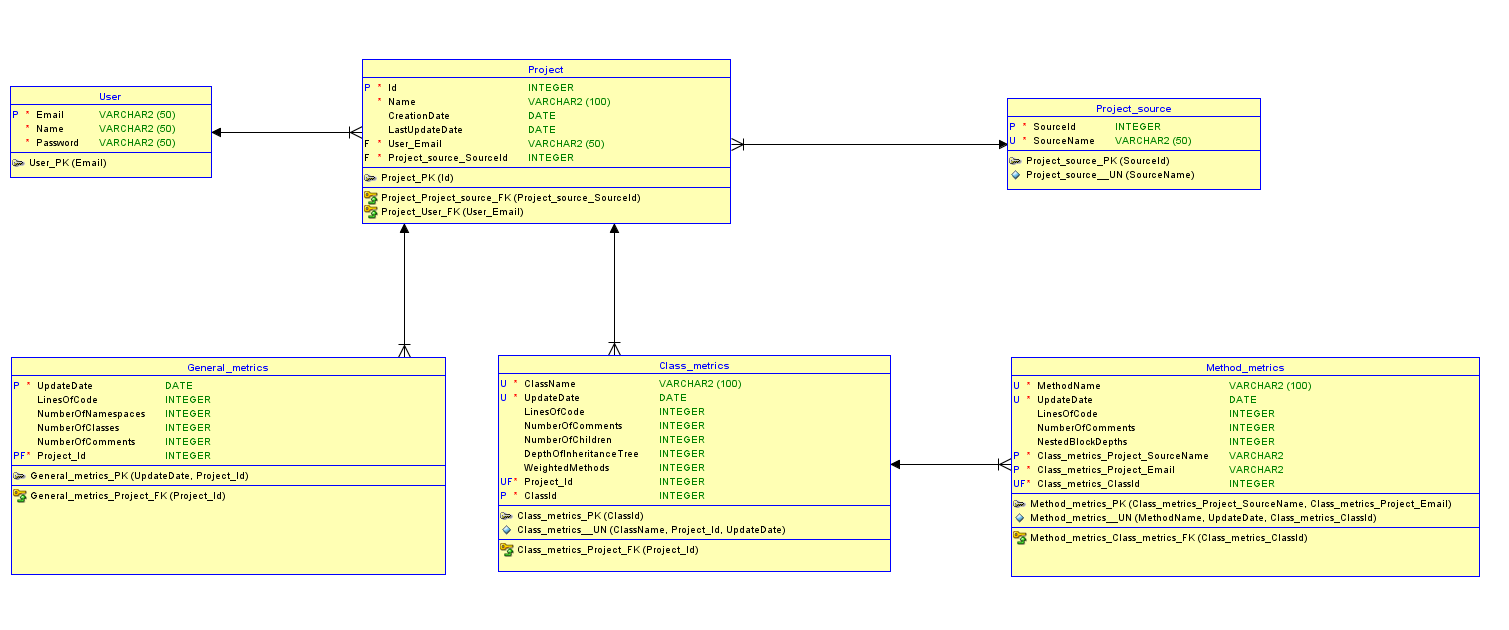
Task: Select the General_metrics table title
Action: (x=228, y=367)
